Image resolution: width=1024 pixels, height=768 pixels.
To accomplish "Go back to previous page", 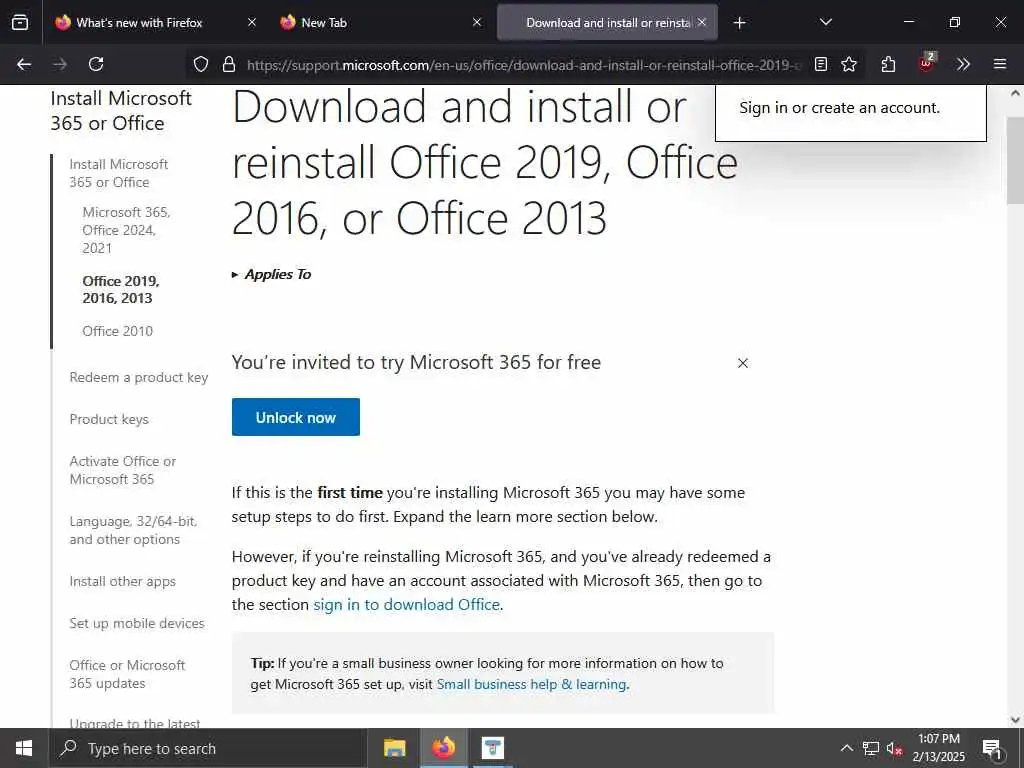I will point(24,64).
